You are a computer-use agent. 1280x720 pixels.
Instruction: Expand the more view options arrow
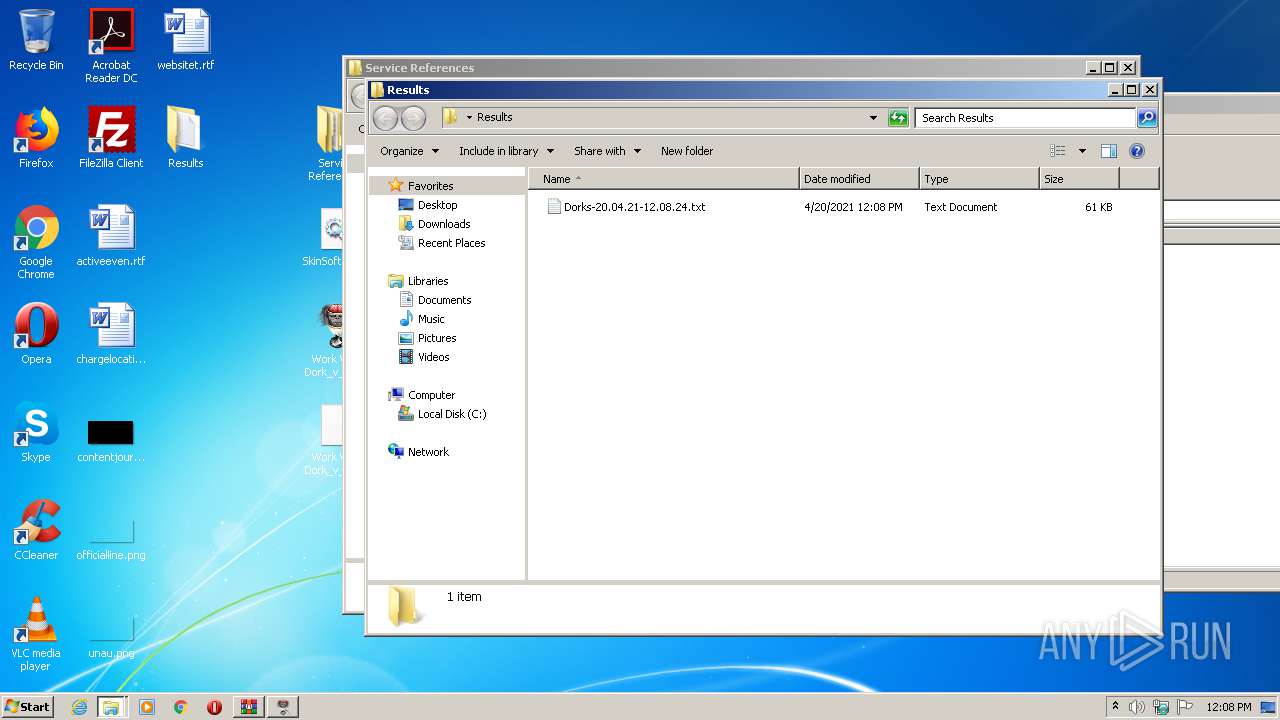tap(1082, 151)
